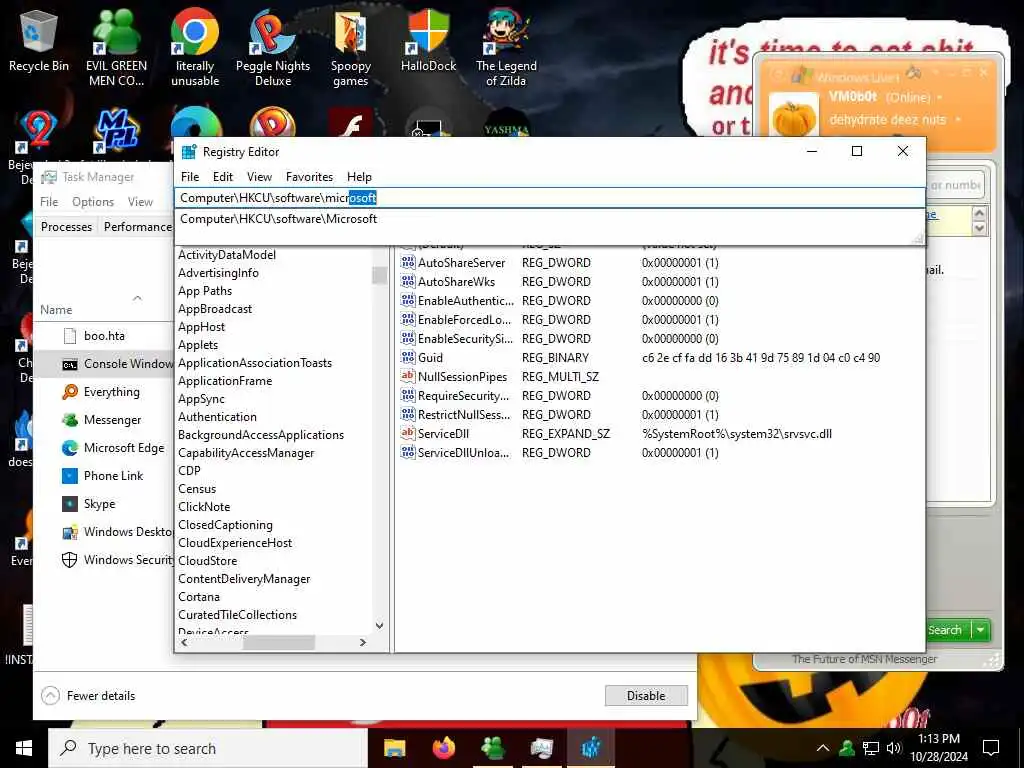The width and height of the screenshot is (1024, 768).
Task: Click the Phone Link icon in Task Manager
Action: [x=70, y=475]
